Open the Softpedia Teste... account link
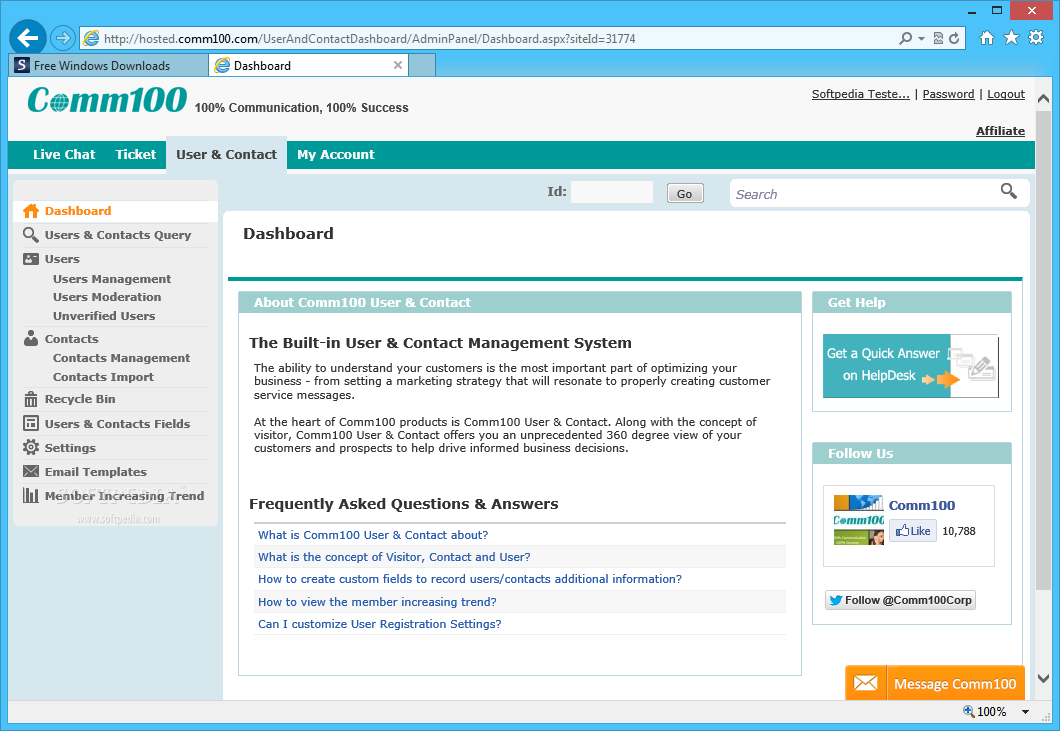Screen dimensions: 1060x731 (861, 94)
